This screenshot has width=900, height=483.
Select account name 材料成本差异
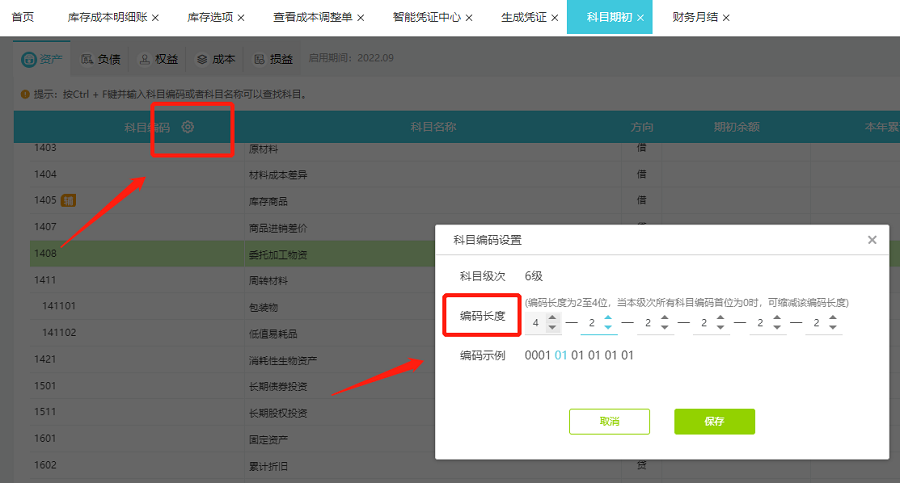click(x=278, y=175)
